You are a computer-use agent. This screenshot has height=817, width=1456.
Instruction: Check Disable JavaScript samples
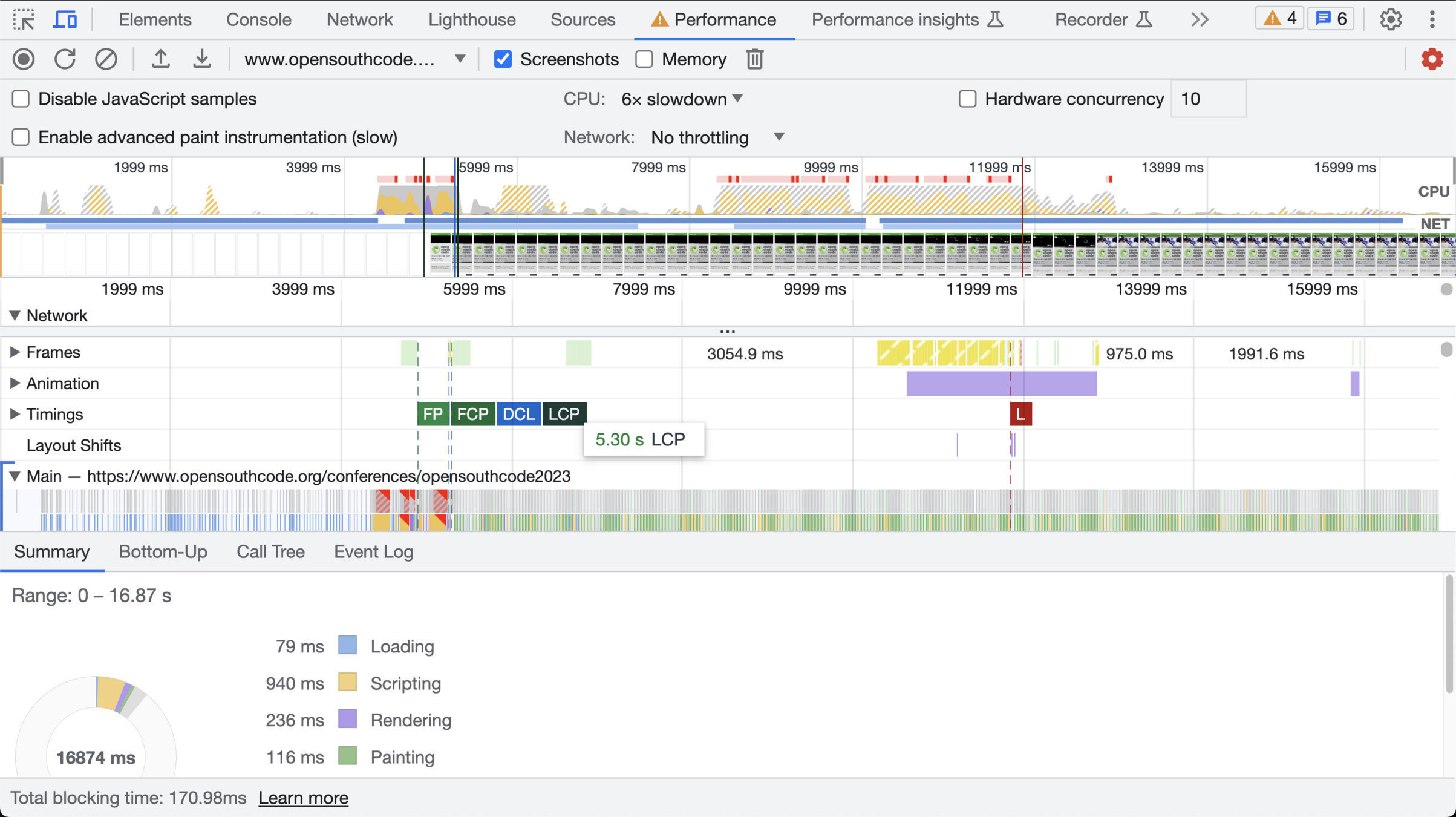point(21,99)
